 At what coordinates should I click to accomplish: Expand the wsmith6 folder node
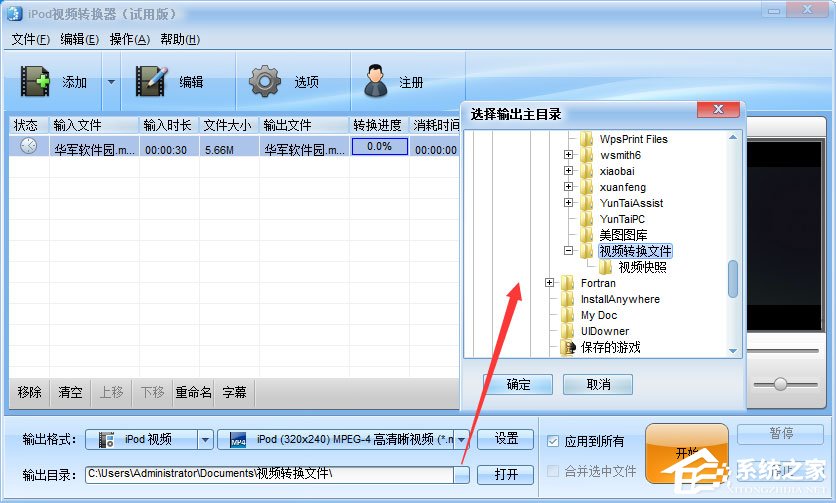(568, 155)
